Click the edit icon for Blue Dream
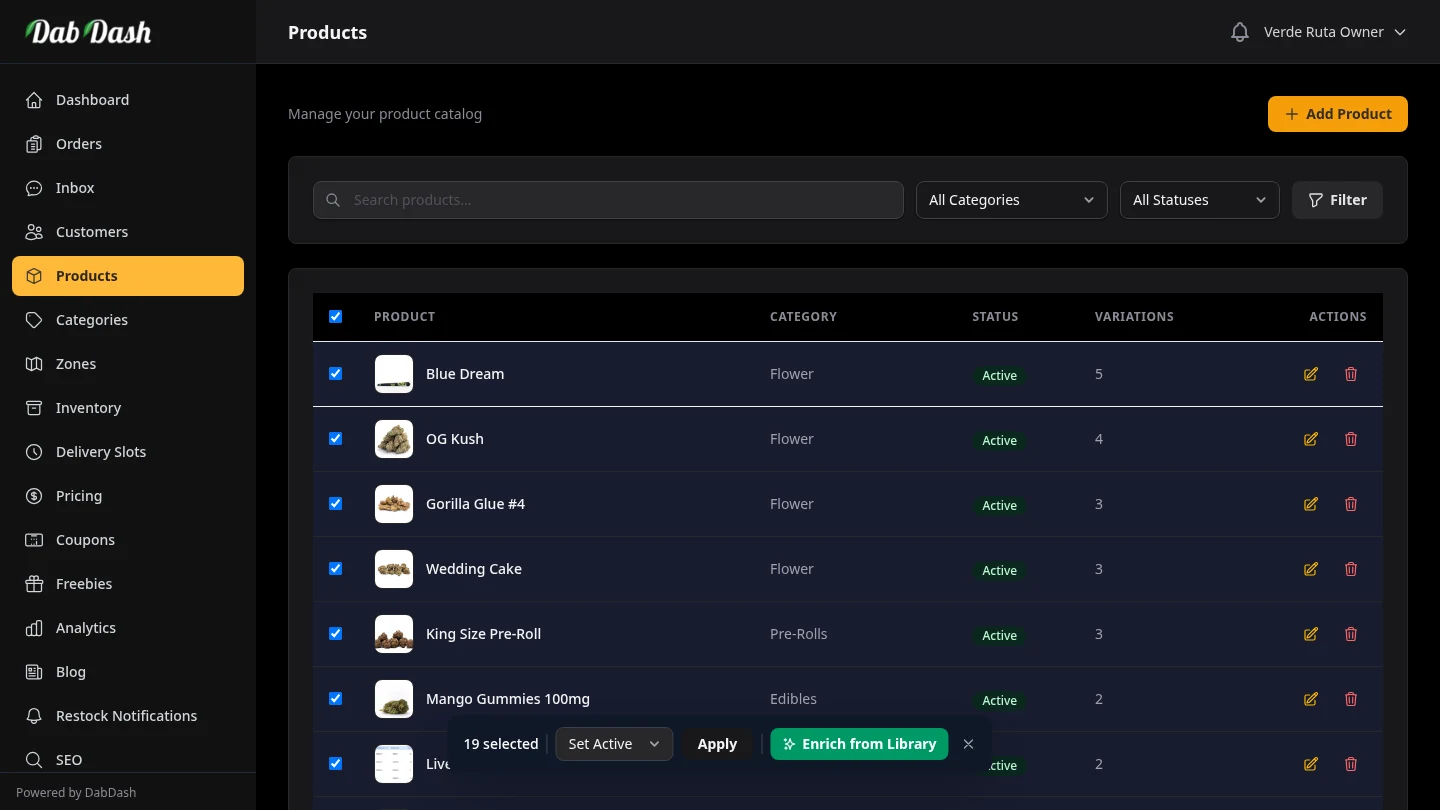This screenshot has height=810, width=1440. coord(1310,374)
